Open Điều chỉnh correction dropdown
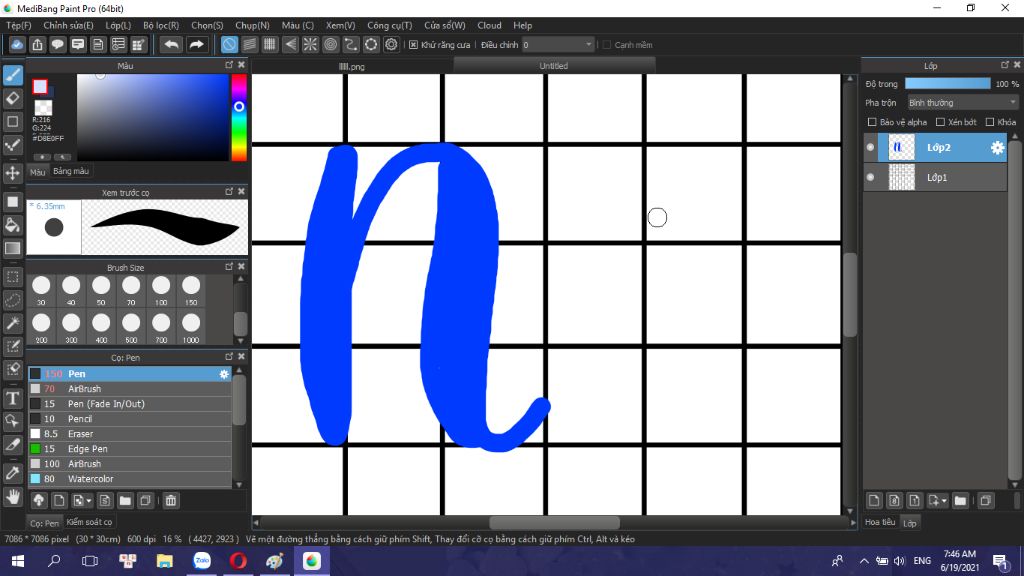 [558, 45]
